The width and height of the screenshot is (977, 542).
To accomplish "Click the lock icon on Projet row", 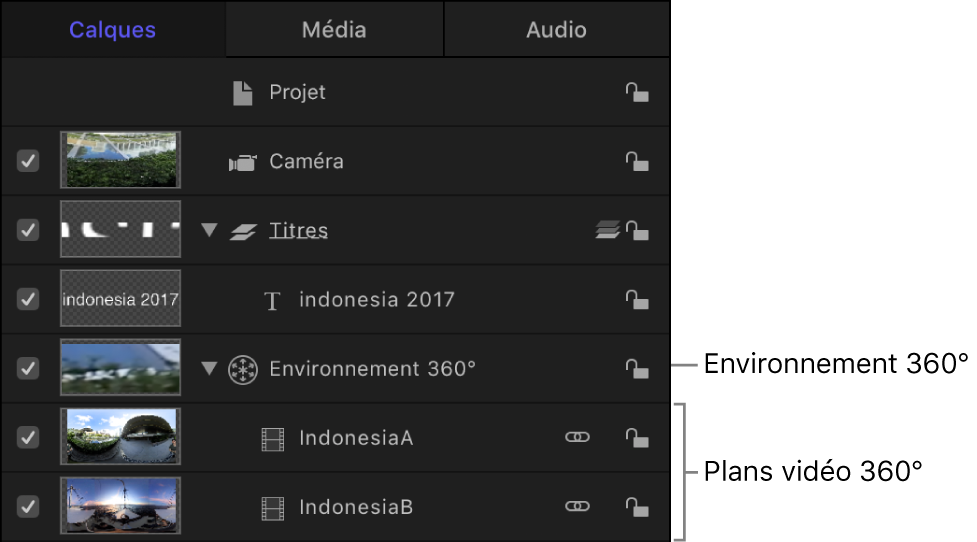I will click(x=637, y=93).
